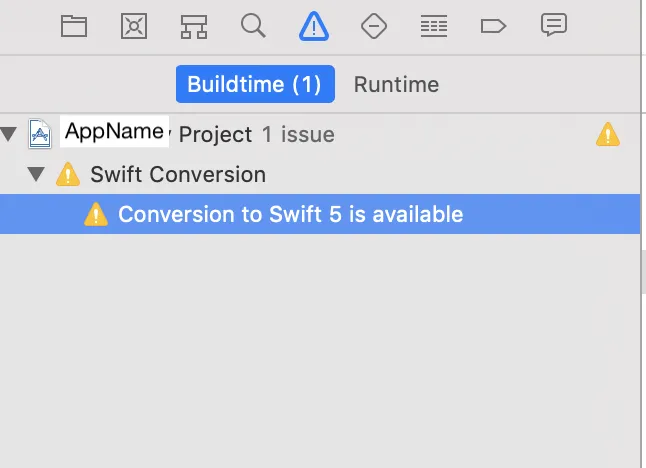The image size is (646, 468).
Task: Open the Breakpoint navigator
Action: coord(494,26)
